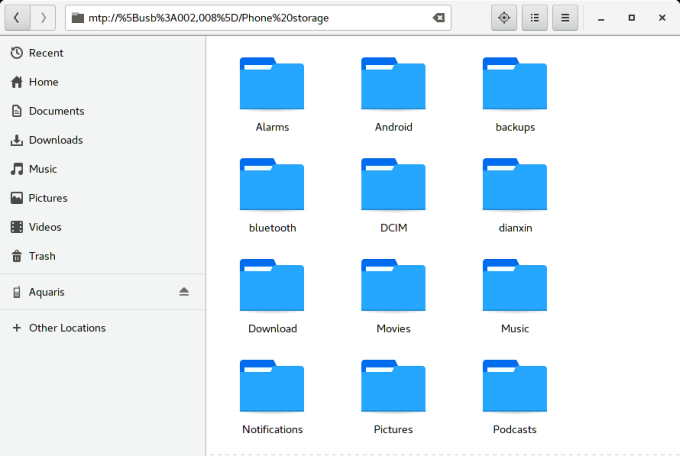
Task: Open Trash in the sidebar
Action: click(102, 256)
